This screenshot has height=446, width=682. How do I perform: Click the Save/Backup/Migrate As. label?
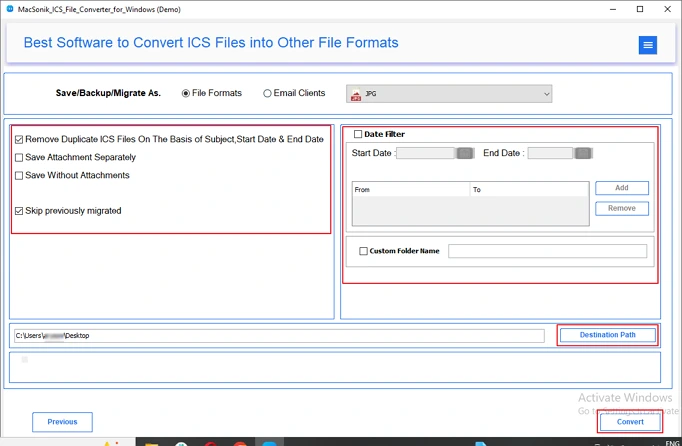coord(108,93)
